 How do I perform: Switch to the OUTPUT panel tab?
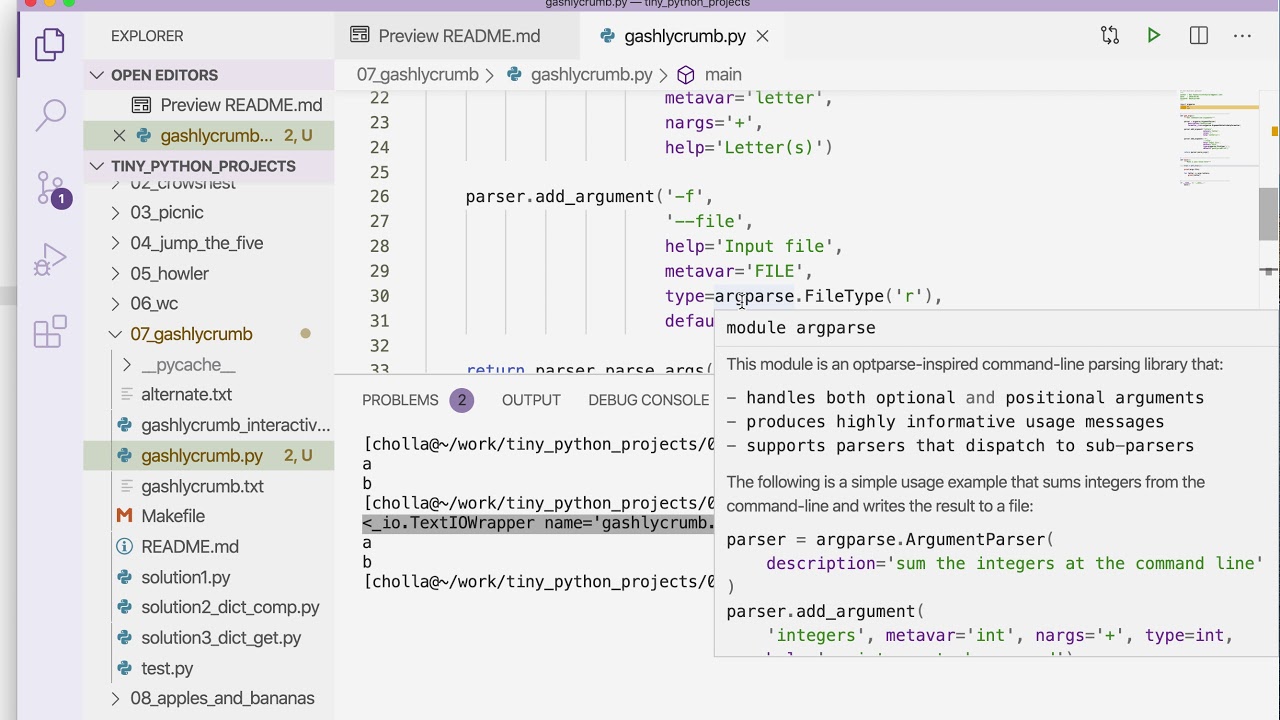(531, 400)
